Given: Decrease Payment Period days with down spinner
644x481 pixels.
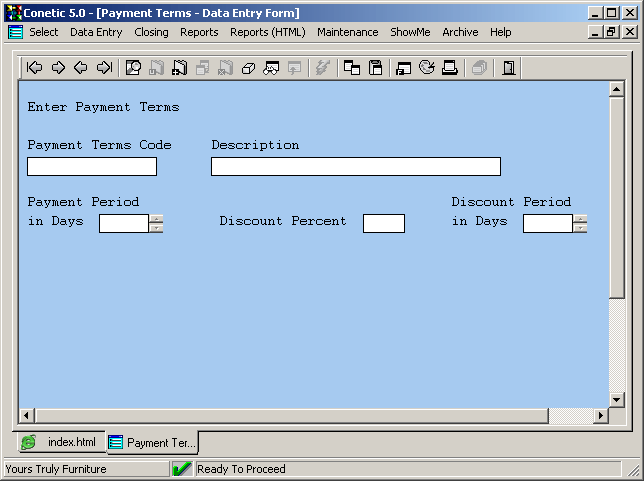Looking at the screenshot, I should point(156,228).
